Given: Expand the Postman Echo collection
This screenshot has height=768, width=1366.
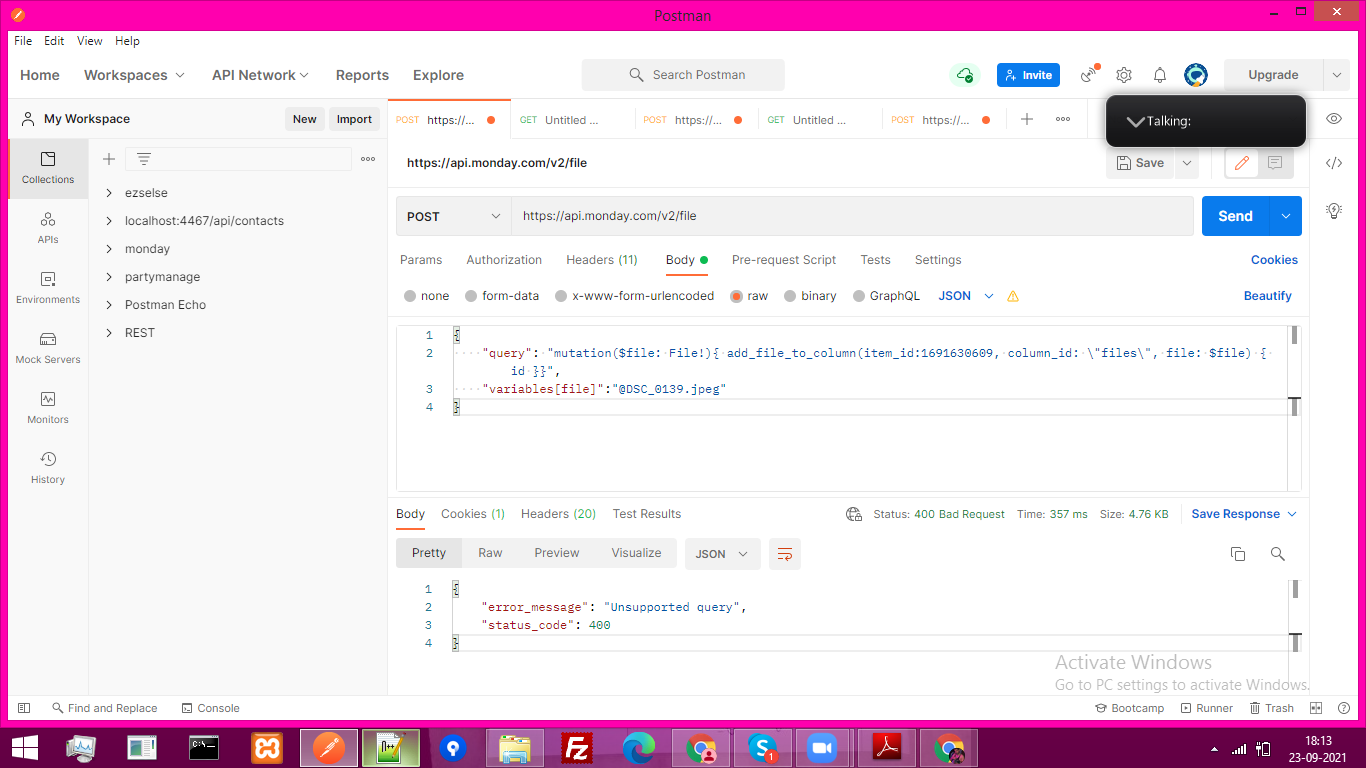Looking at the screenshot, I should pos(109,305).
